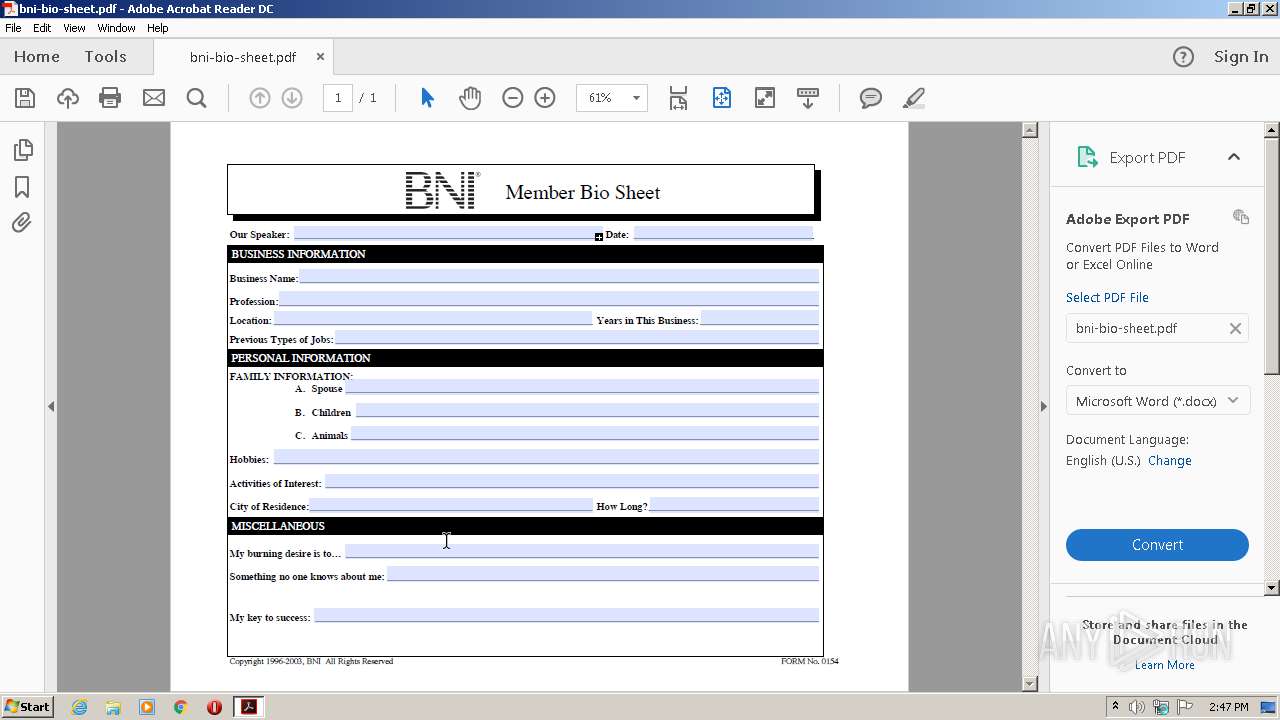Image resolution: width=1280 pixels, height=720 pixels.
Task: Go to previous page arrow
Action: [x=259, y=98]
